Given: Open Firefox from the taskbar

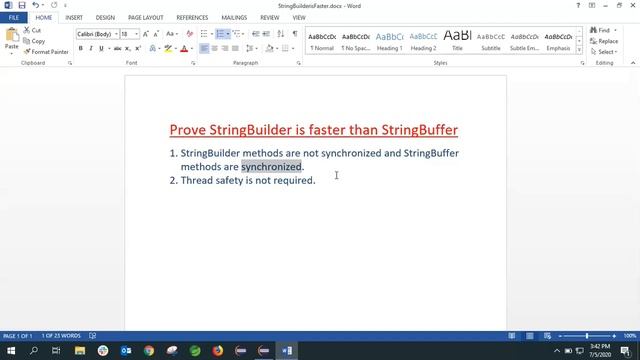Looking at the screenshot, I should point(218,351).
